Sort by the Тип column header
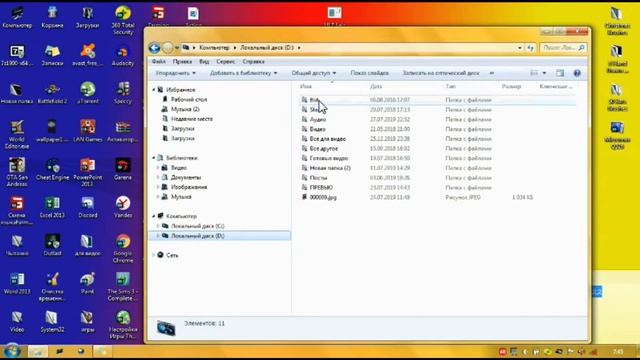 [x=450, y=87]
